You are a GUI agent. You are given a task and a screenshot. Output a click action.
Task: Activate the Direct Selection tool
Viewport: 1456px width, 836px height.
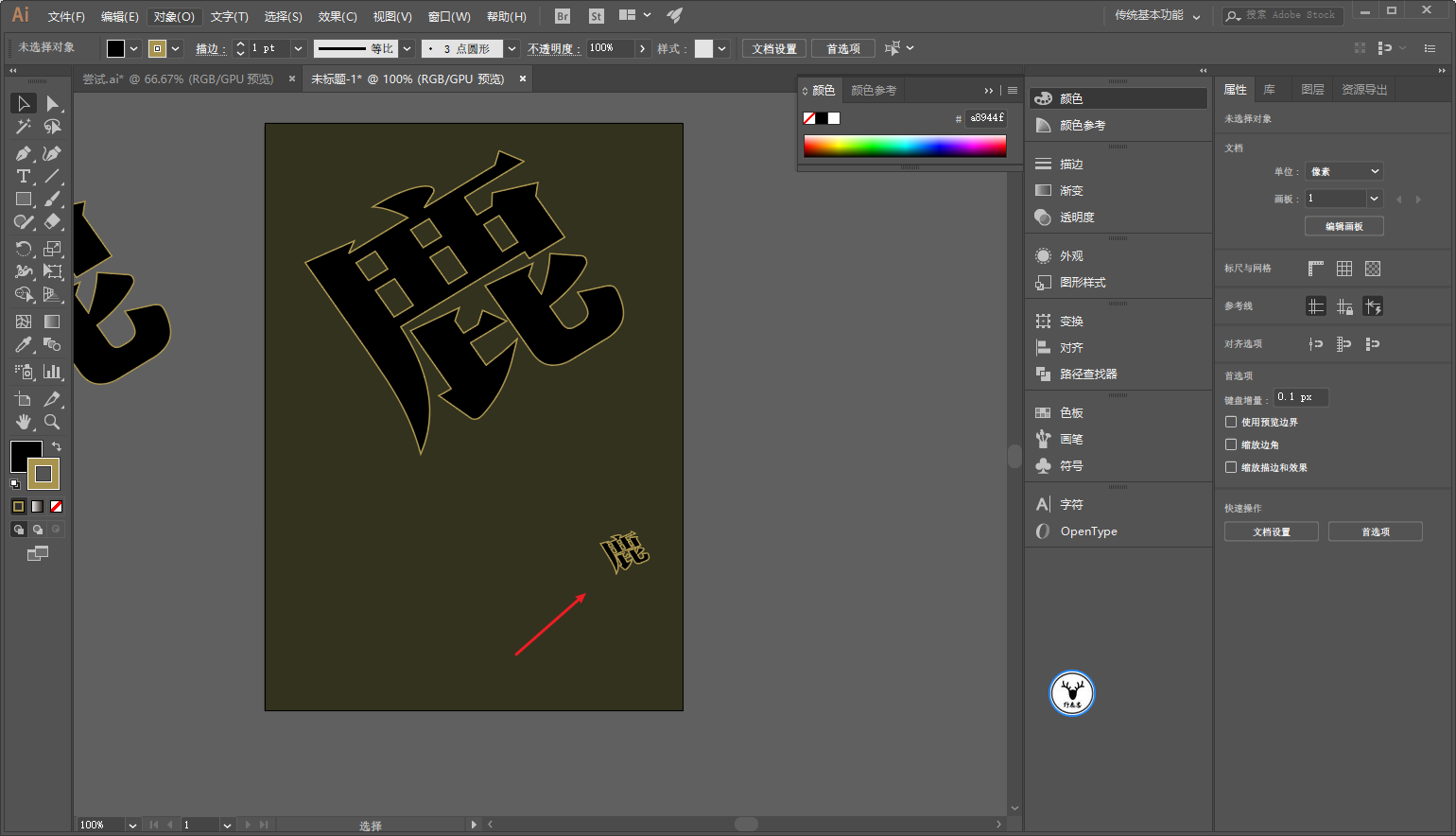pyautogui.click(x=52, y=103)
